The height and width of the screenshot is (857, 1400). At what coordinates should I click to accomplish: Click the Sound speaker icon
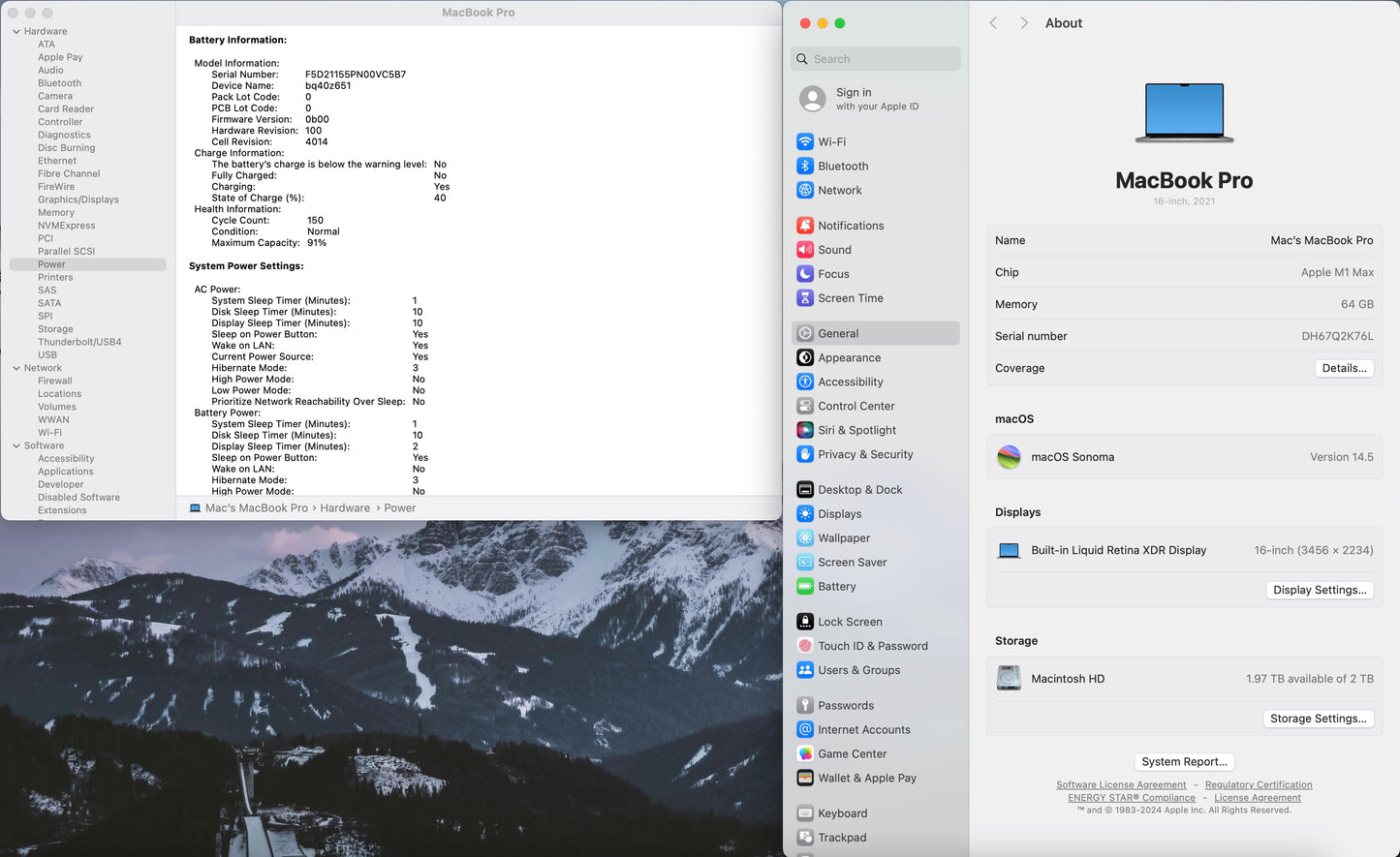(x=805, y=249)
